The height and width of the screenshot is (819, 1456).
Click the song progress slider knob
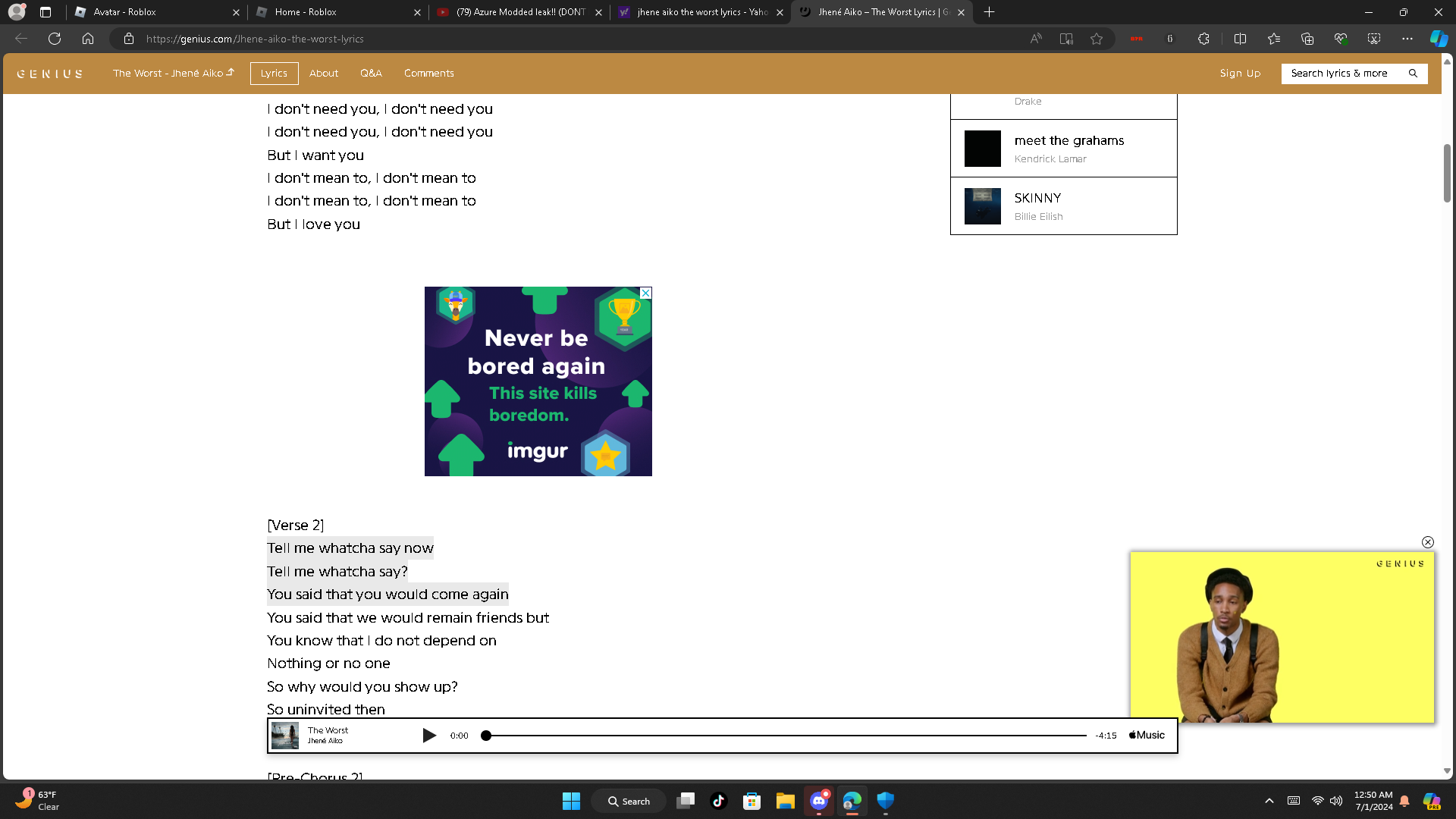486,736
